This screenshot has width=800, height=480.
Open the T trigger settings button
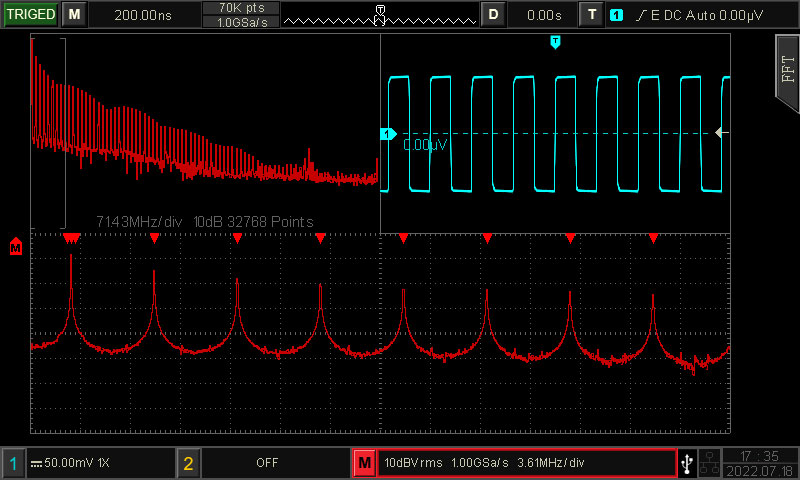pyautogui.click(x=593, y=14)
